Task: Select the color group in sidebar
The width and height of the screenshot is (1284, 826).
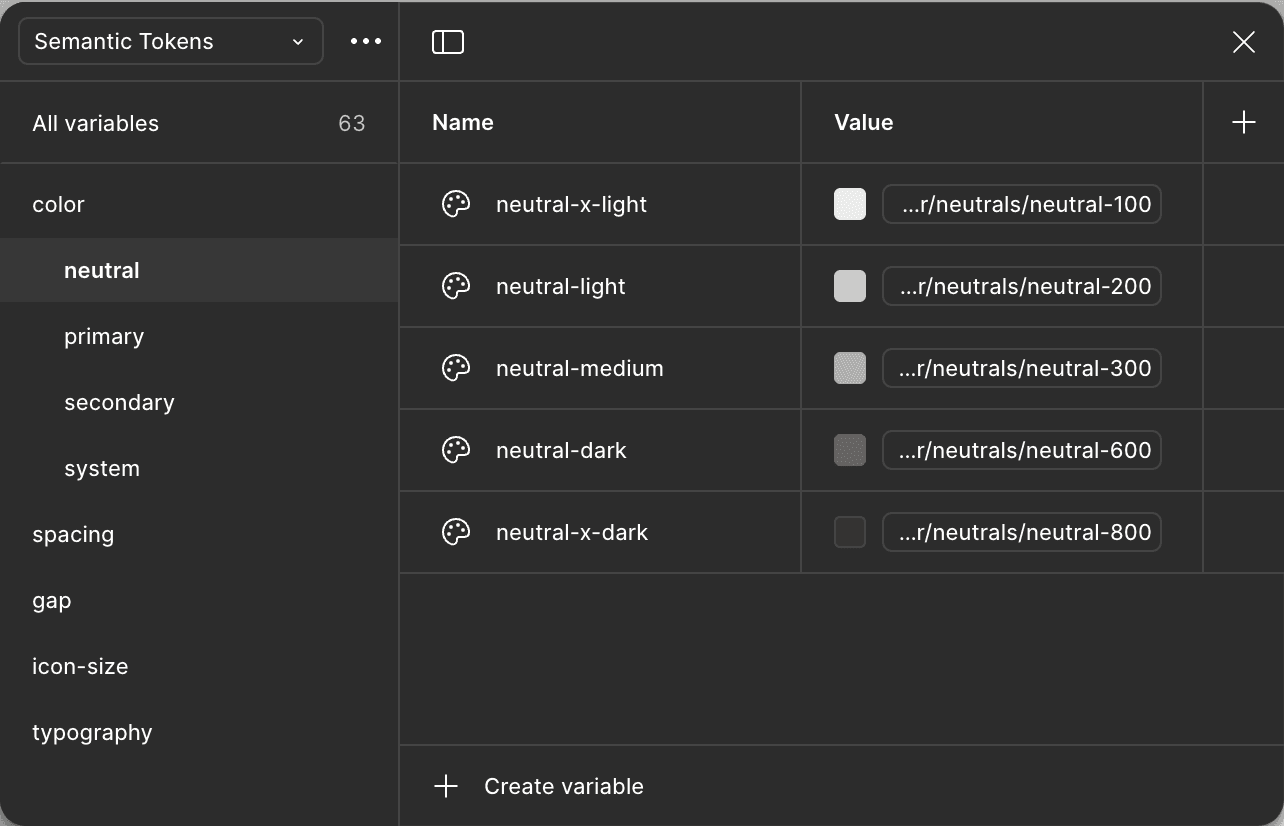Action: (58, 204)
